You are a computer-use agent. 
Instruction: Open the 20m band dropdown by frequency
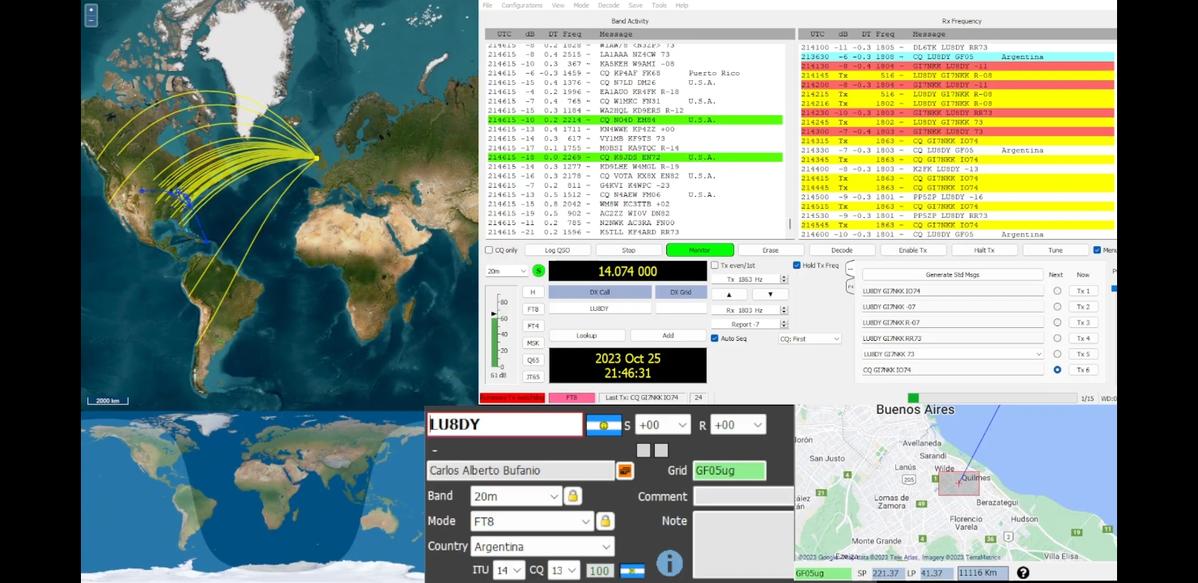pos(507,271)
